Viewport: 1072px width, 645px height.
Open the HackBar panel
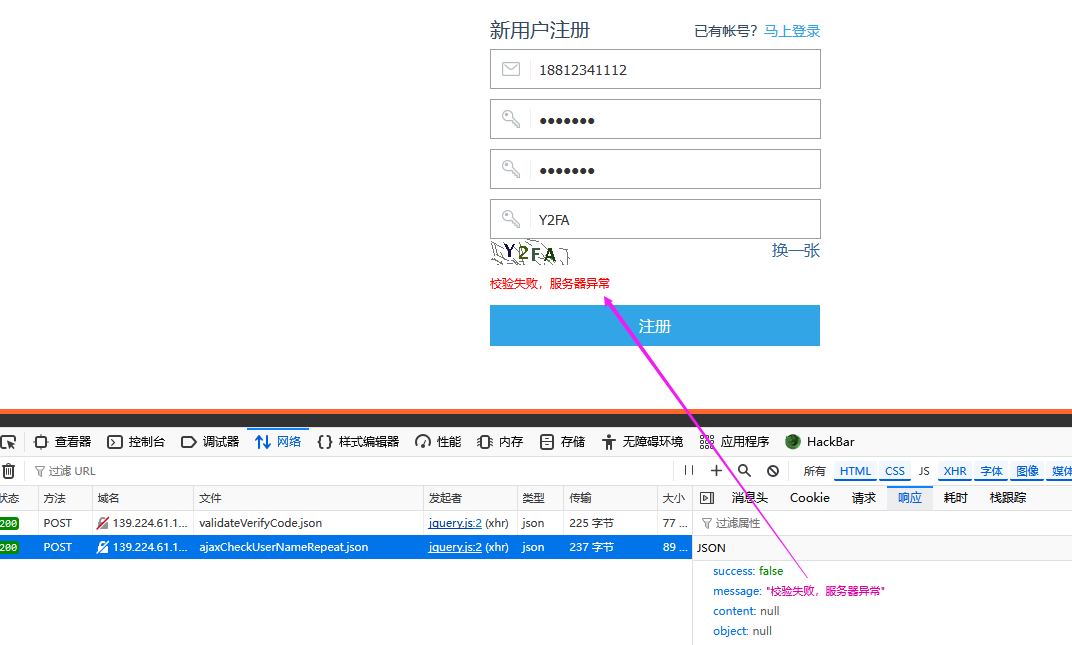point(820,442)
